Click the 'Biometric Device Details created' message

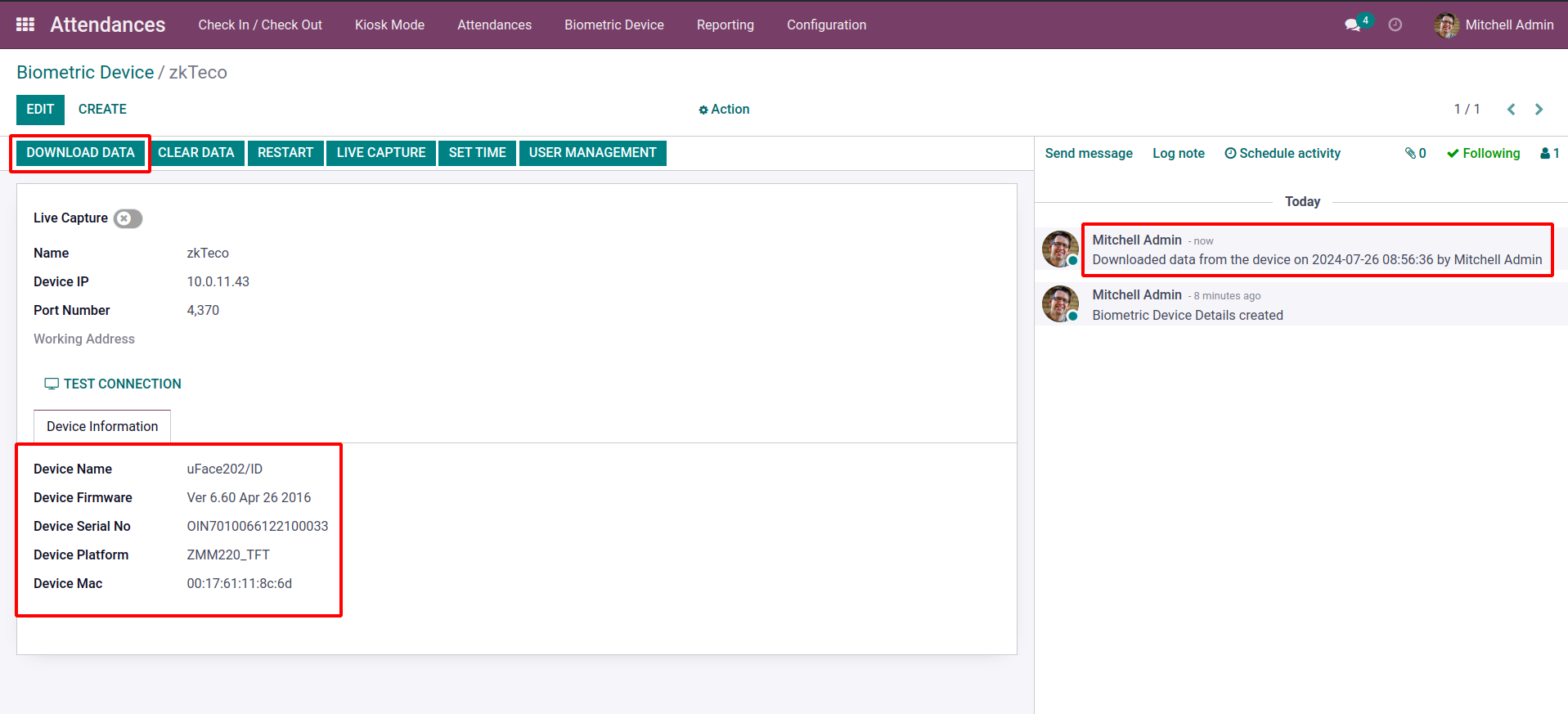(1188, 315)
